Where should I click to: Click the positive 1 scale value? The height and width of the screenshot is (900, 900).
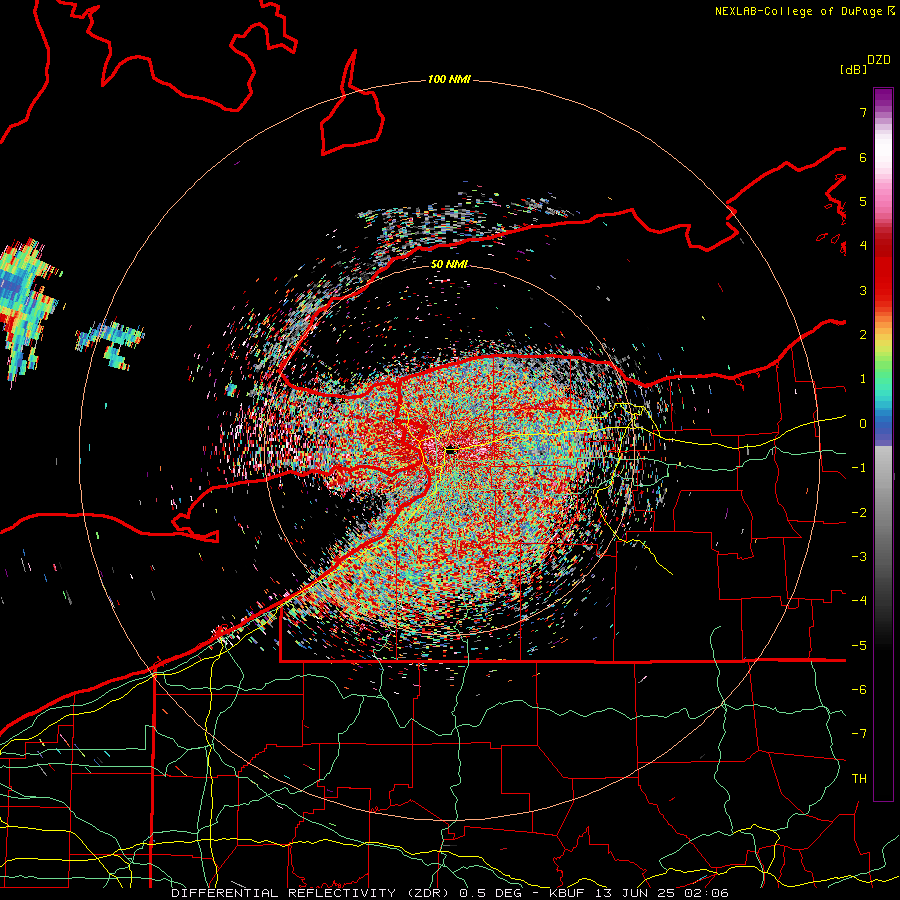[863, 379]
